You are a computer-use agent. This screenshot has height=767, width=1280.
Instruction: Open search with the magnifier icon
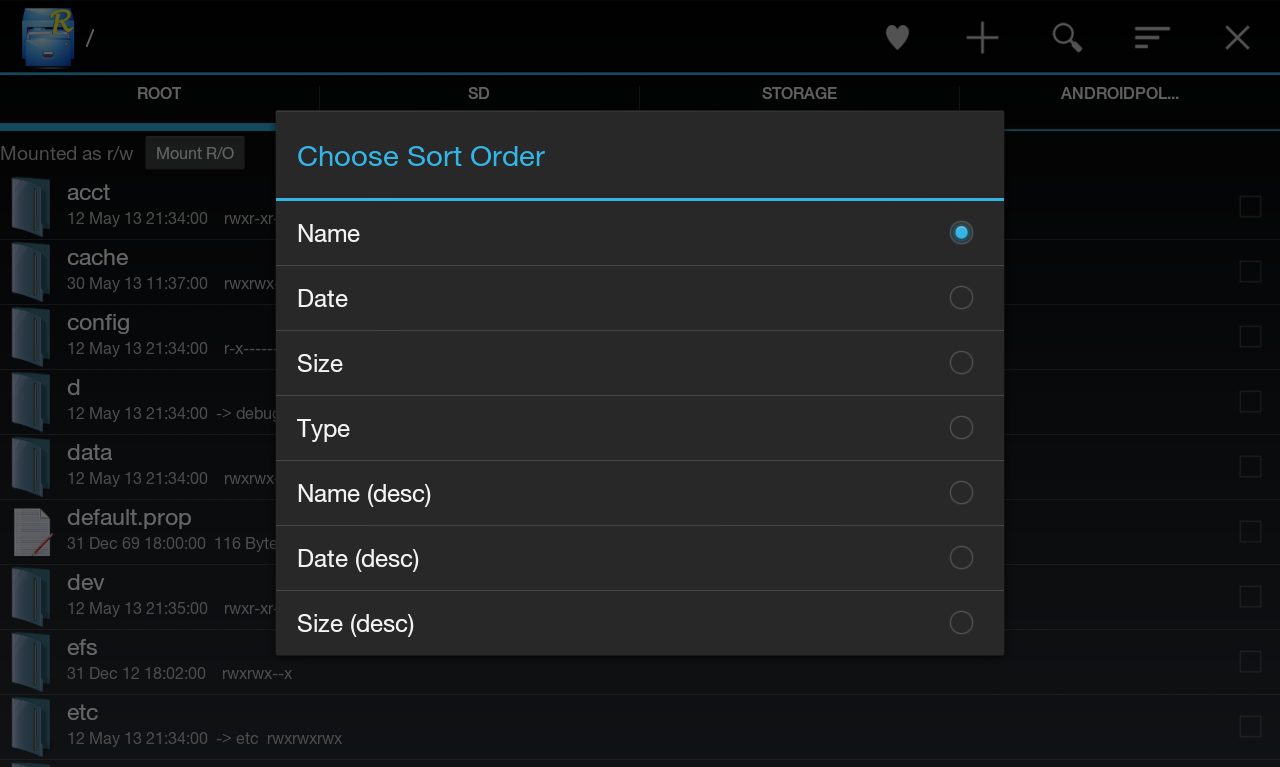point(1067,38)
